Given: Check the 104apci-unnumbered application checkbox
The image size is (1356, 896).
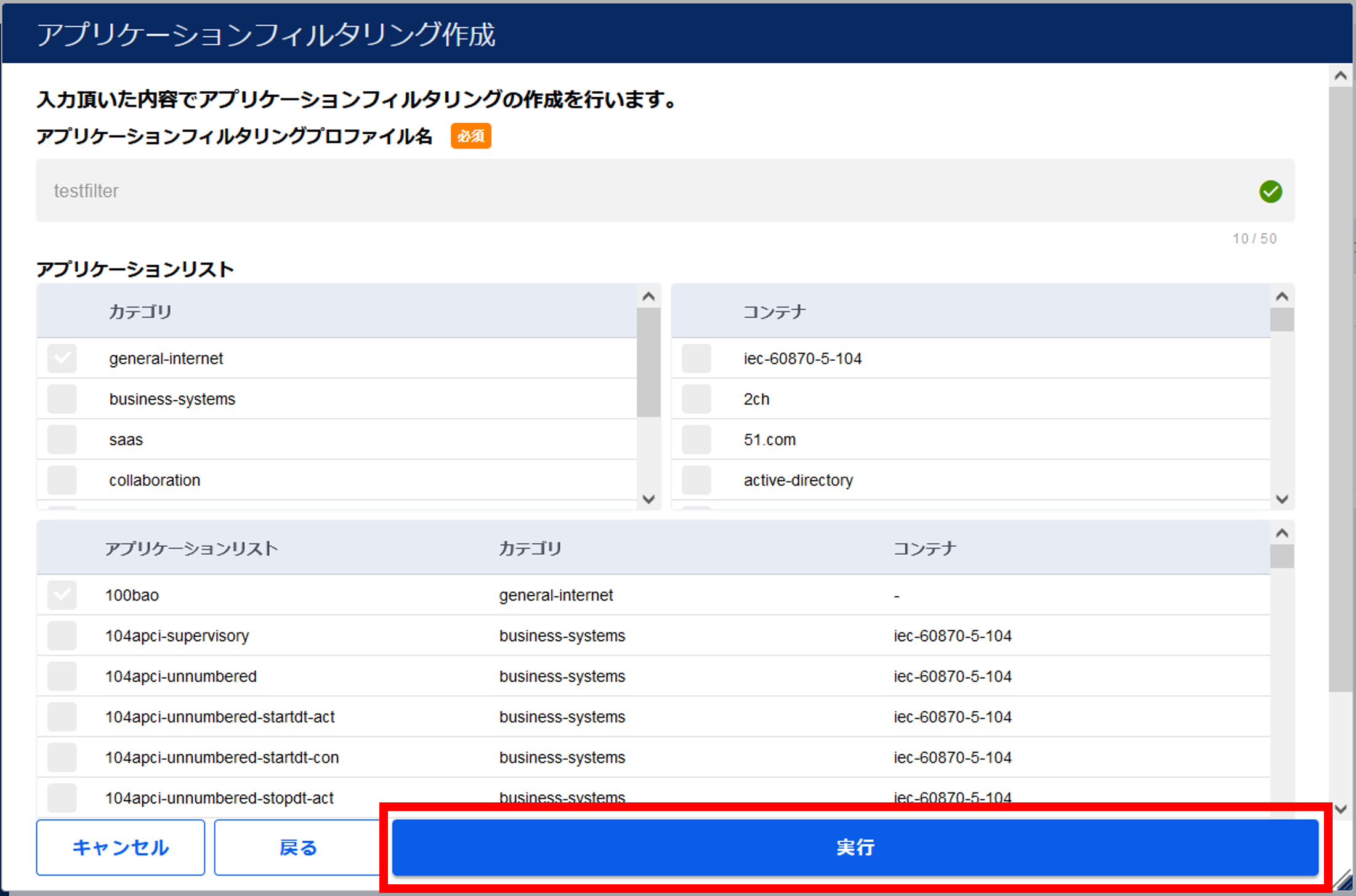Looking at the screenshot, I should point(62,676).
